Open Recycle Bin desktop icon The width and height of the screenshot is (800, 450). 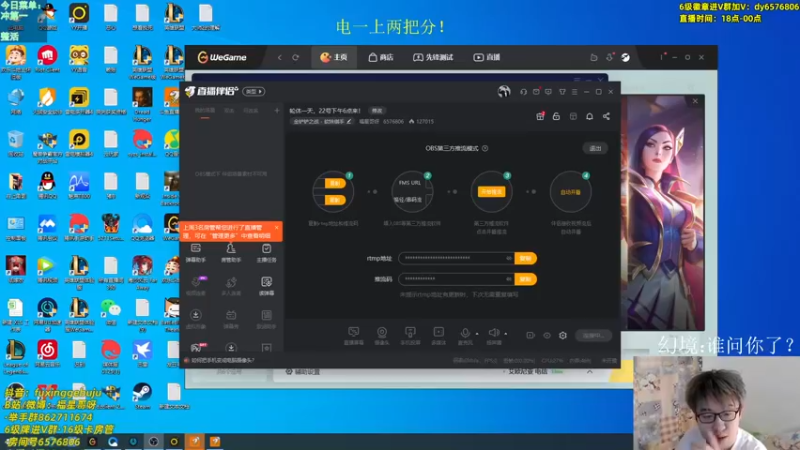(15, 142)
